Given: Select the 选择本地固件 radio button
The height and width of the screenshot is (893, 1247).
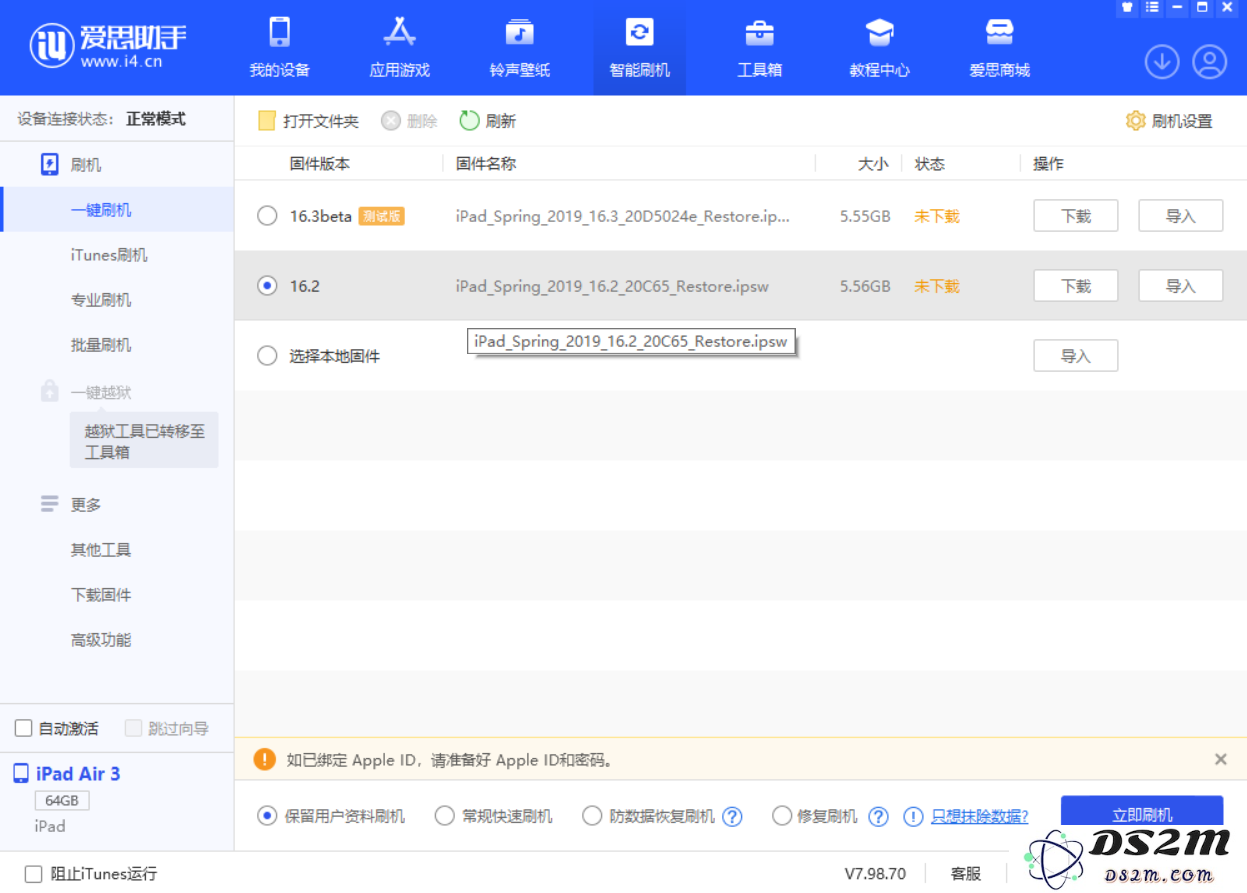Looking at the screenshot, I should click(x=267, y=356).
